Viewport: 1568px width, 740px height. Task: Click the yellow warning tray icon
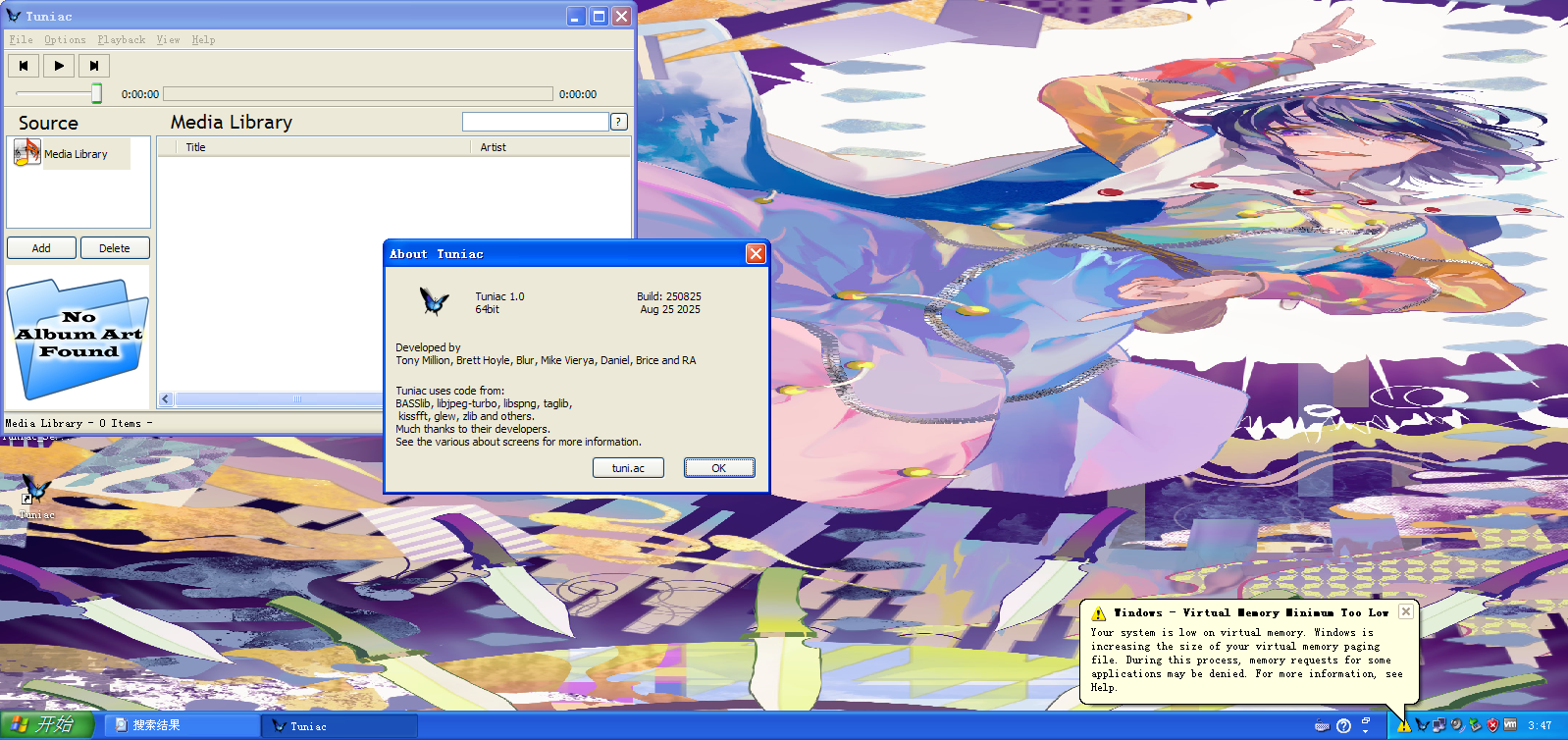coord(1404,725)
